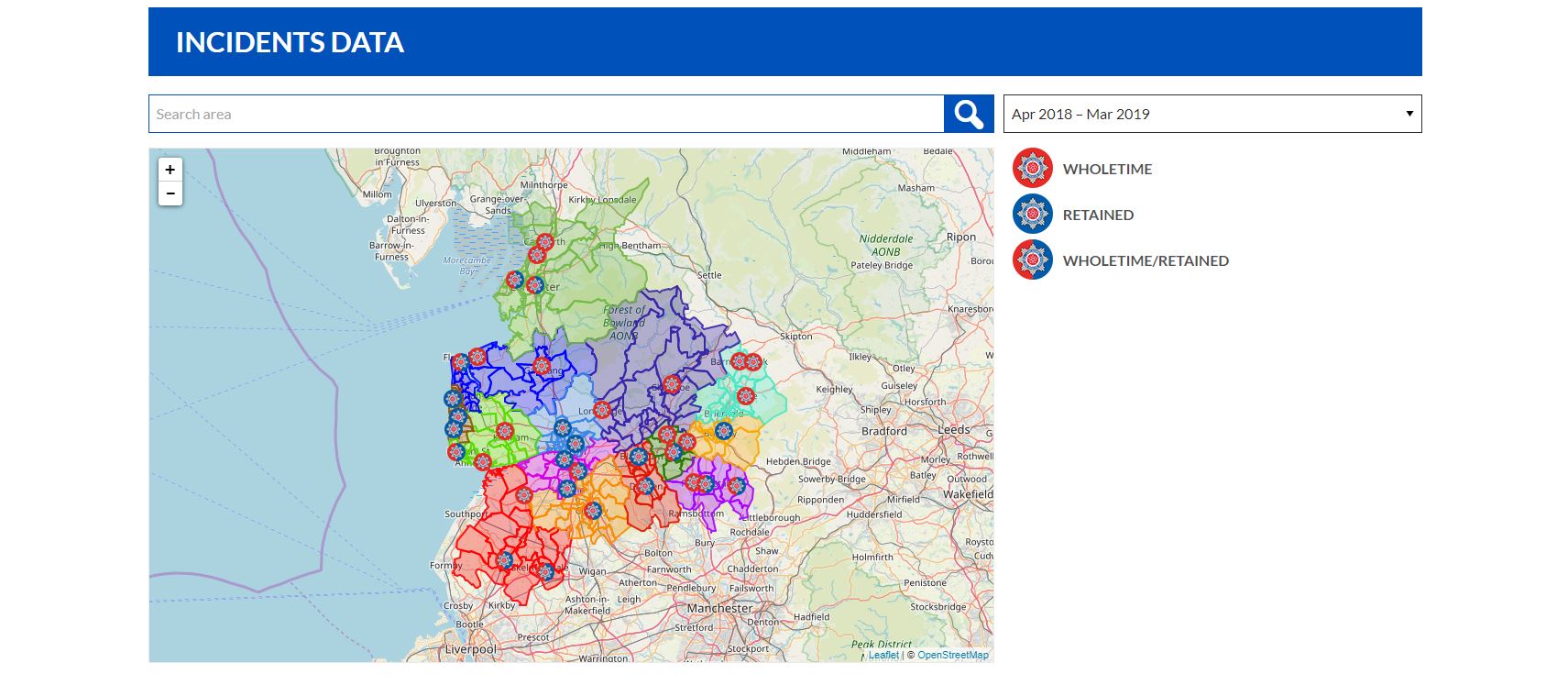Select the station marker at Garstang

coord(543,367)
